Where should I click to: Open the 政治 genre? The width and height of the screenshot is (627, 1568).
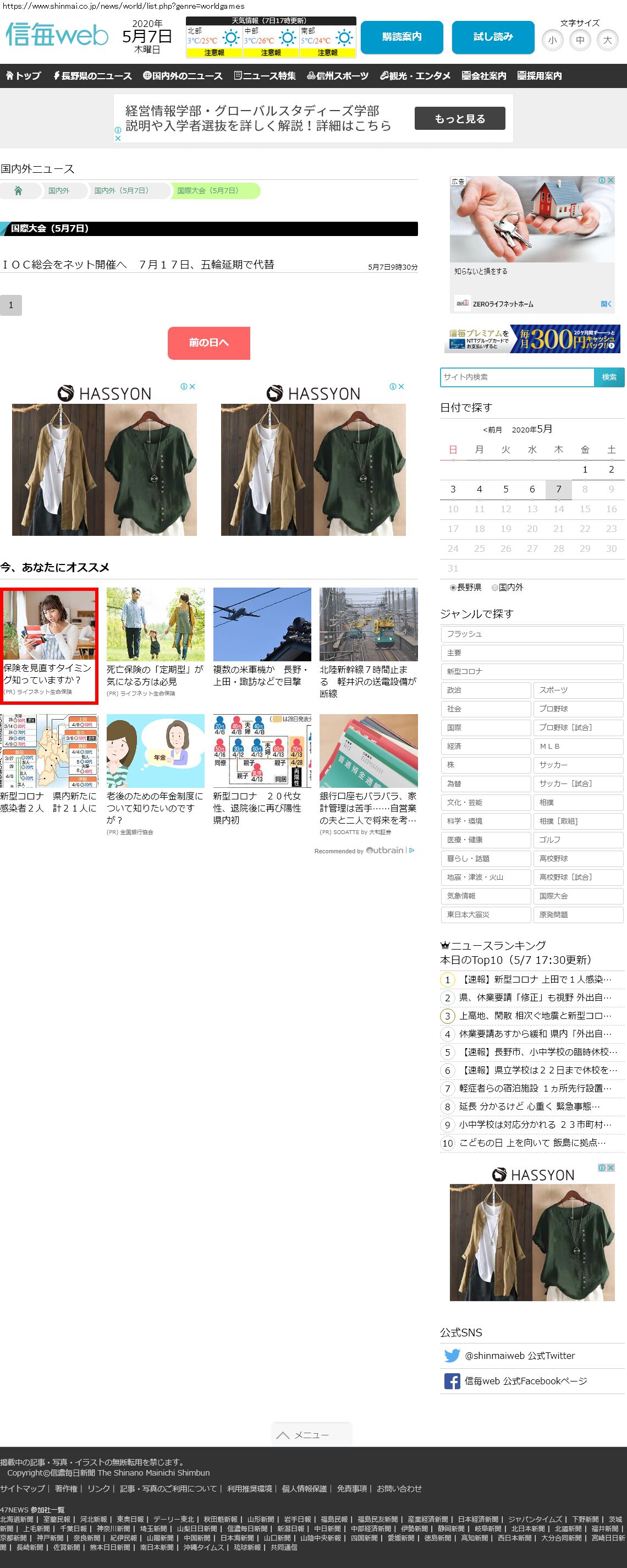coord(485,690)
